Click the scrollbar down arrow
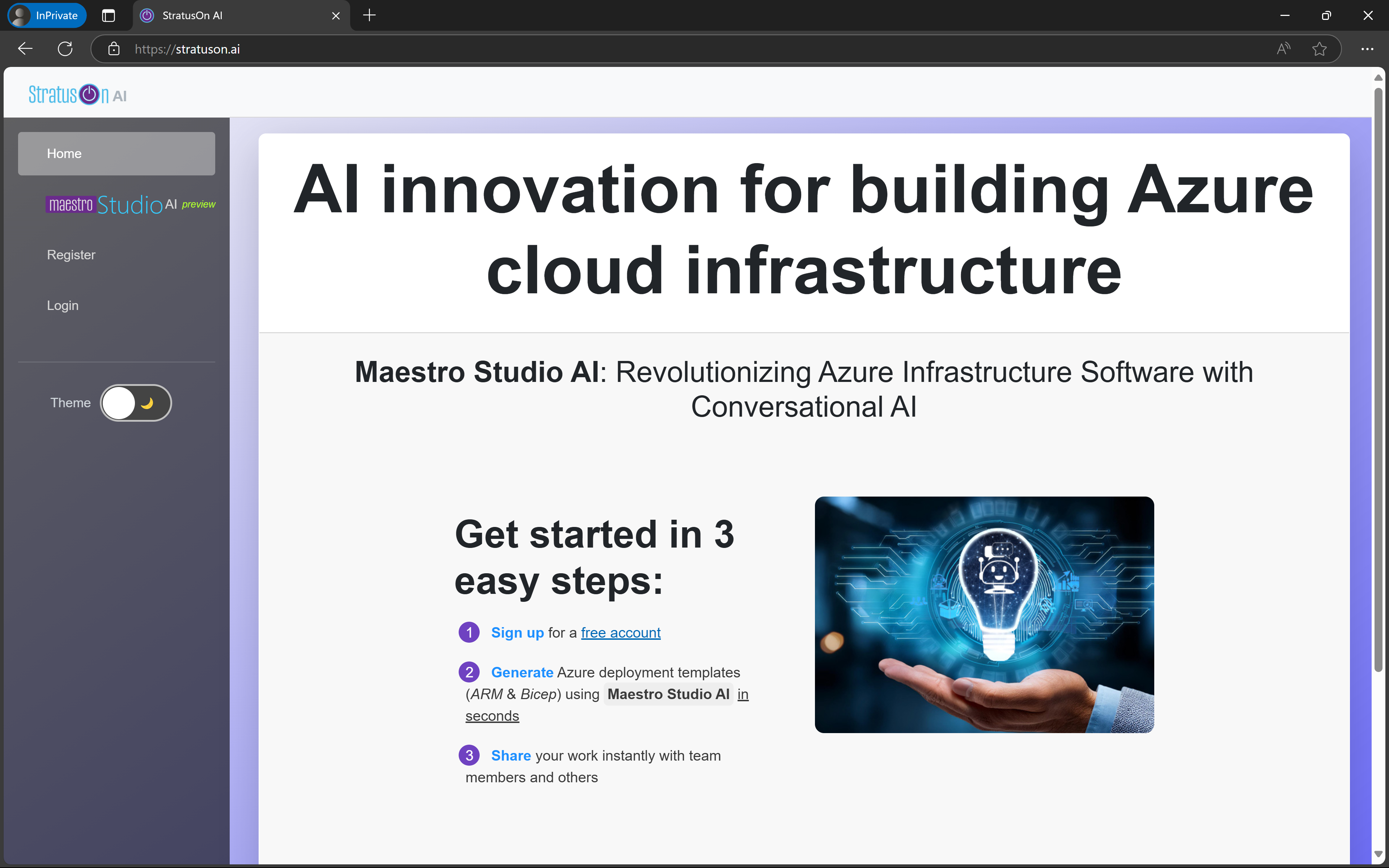This screenshot has width=1389, height=868. (x=1378, y=854)
